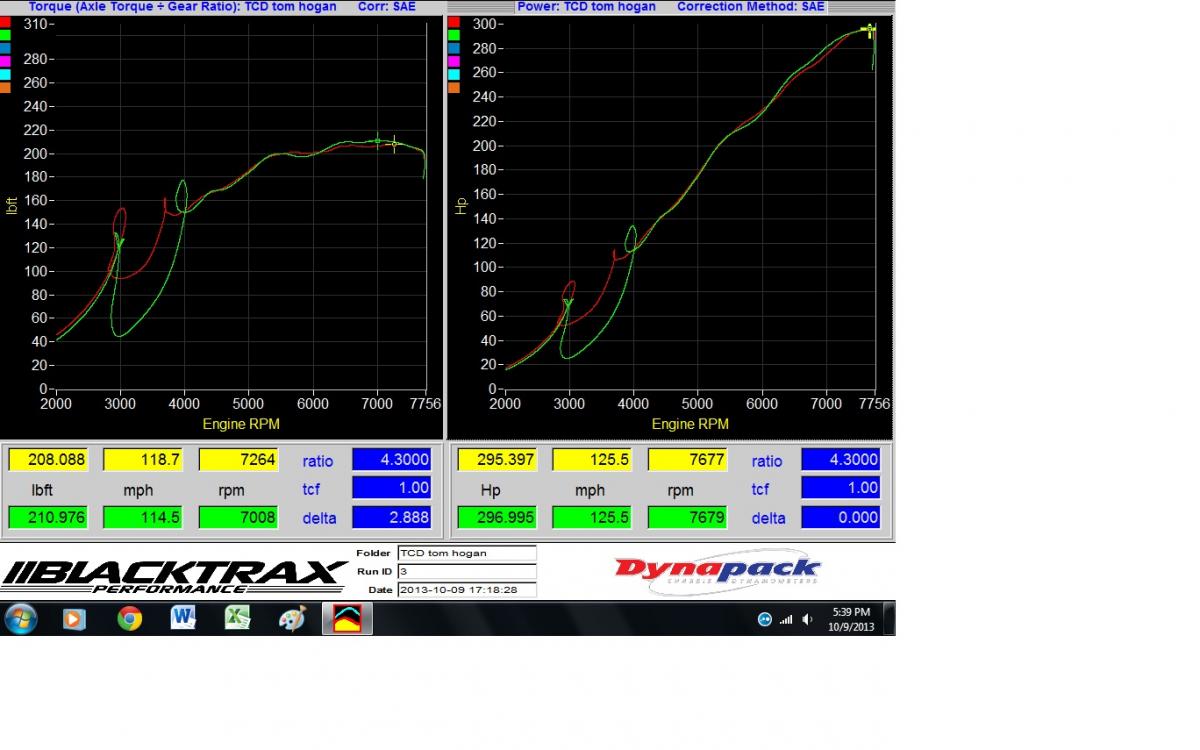This screenshot has height=750, width=1200.
Task: Click the Windows Start button
Action: pyautogui.click(x=21, y=619)
